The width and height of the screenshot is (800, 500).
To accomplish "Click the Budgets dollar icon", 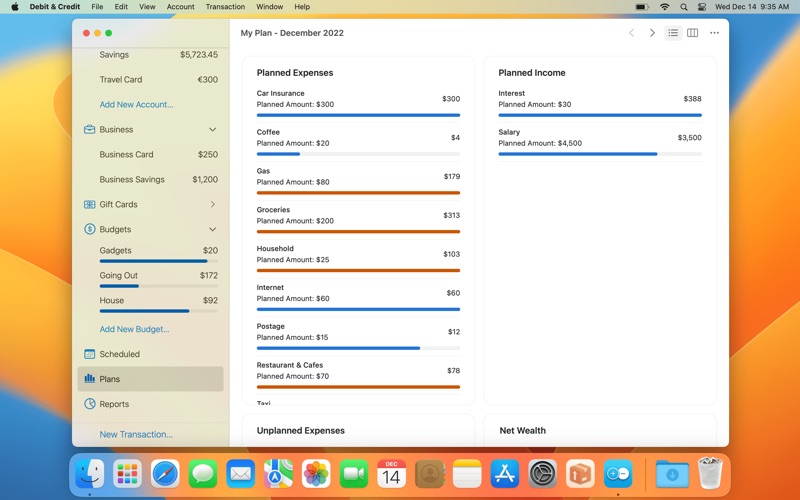I will (89, 229).
